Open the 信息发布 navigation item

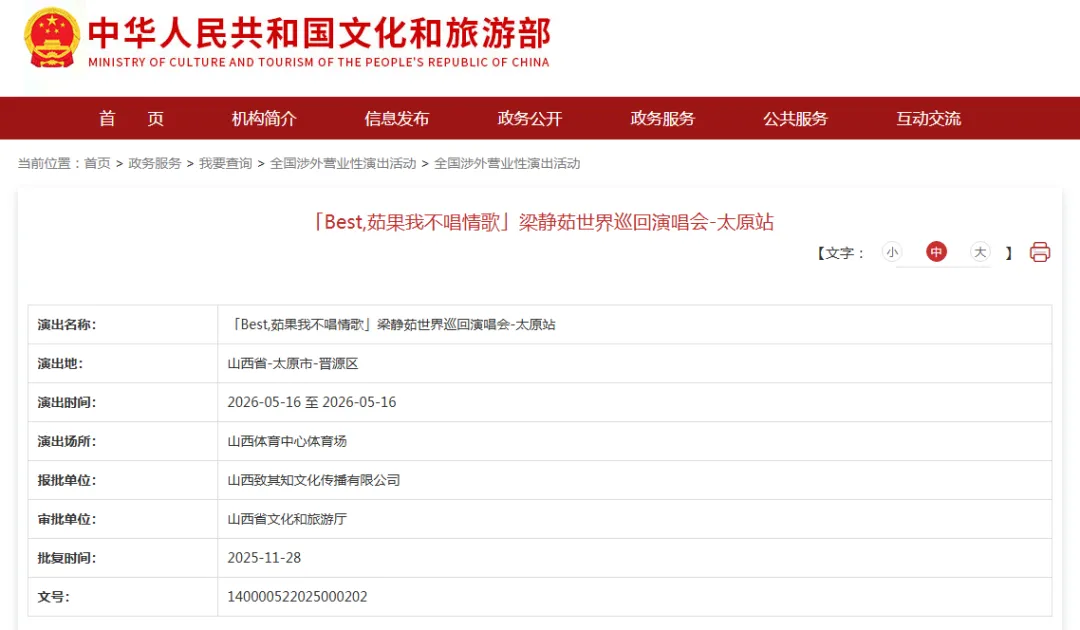tap(397, 118)
